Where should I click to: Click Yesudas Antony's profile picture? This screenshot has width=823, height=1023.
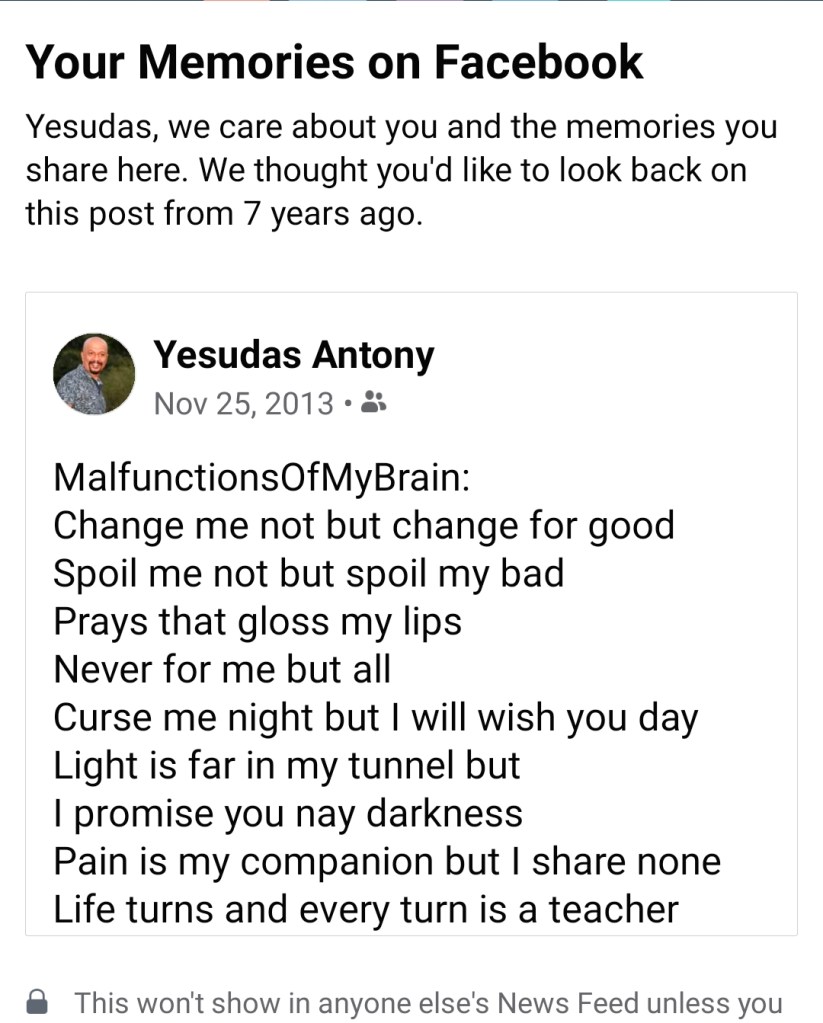[94, 374]
